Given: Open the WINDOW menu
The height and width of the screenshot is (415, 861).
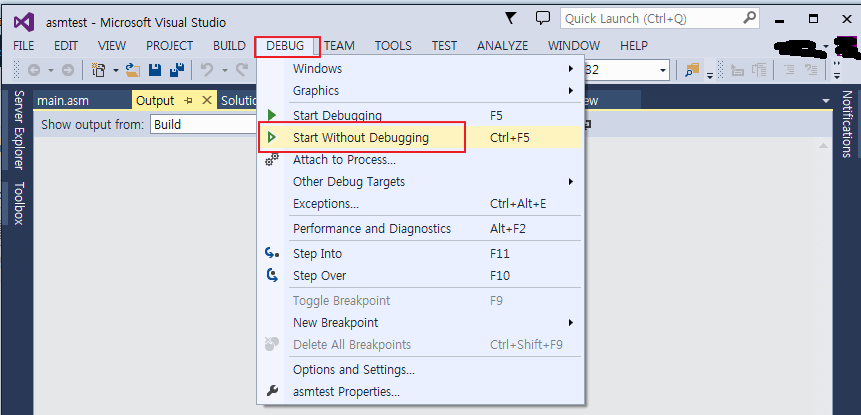Looking at the screenshot, I should click(x=574, y=46).
